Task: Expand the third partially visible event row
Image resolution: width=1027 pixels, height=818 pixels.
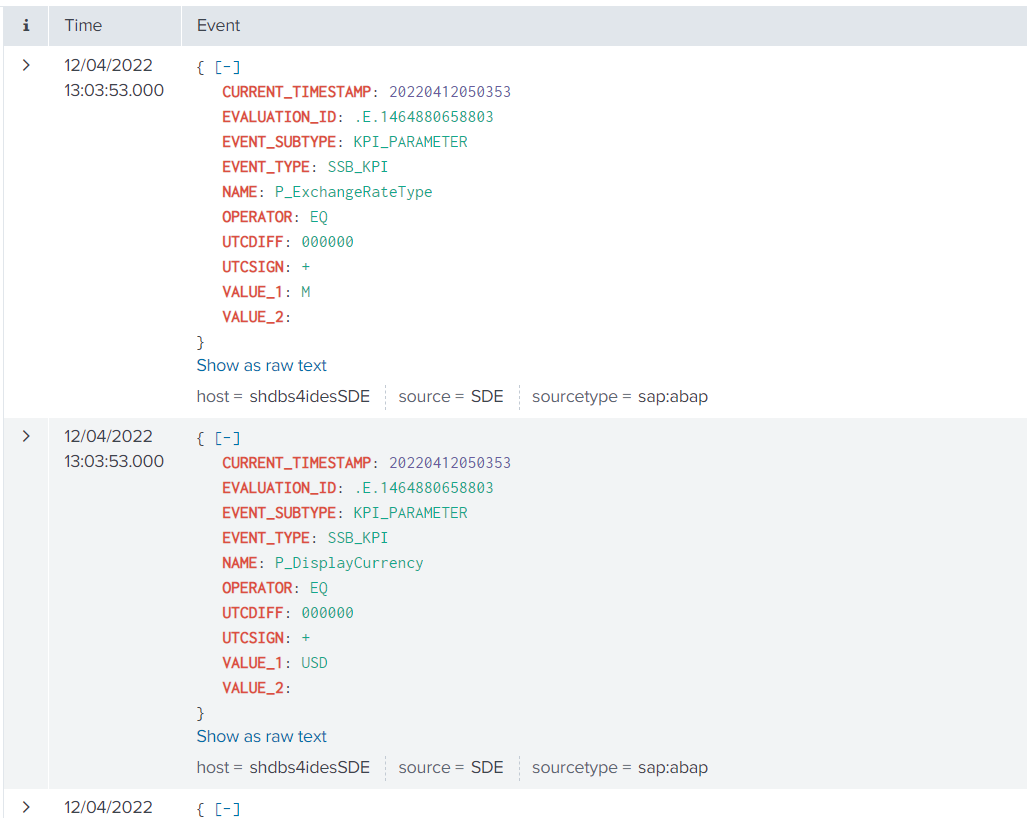Action: tap(26, 806)
